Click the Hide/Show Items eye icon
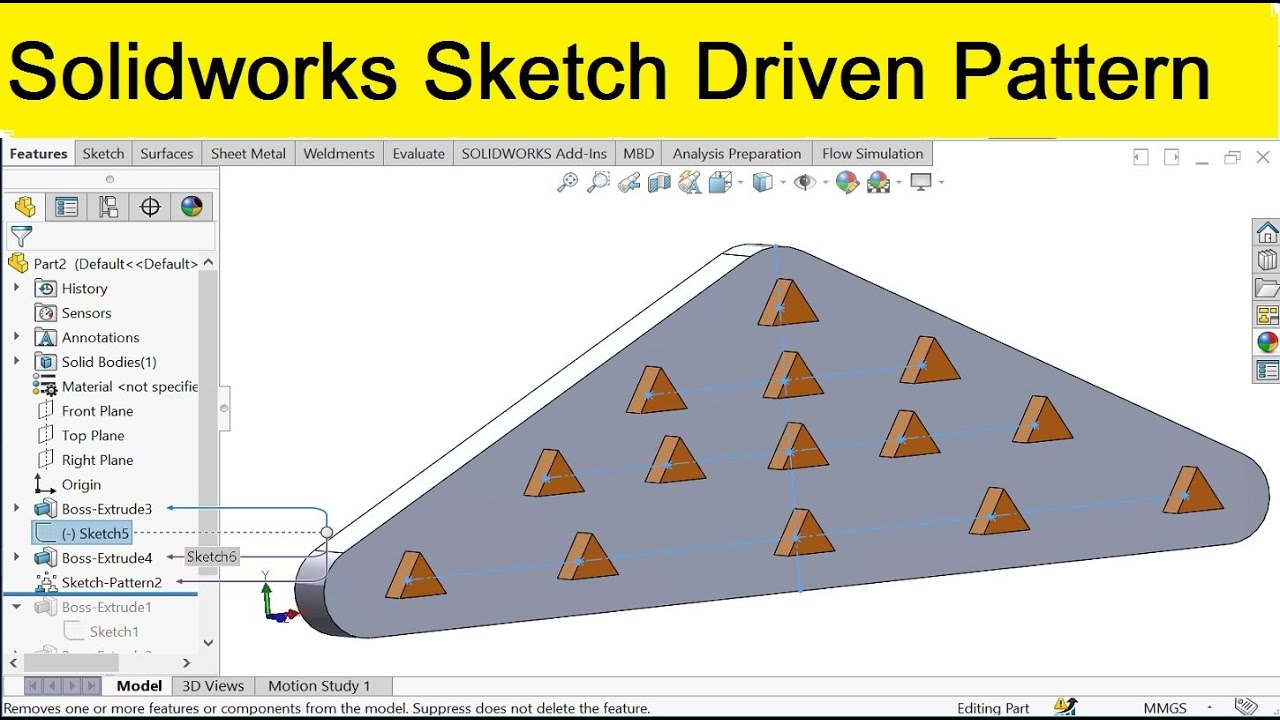This screenshot has width=1280, height=720. (804, 182)
